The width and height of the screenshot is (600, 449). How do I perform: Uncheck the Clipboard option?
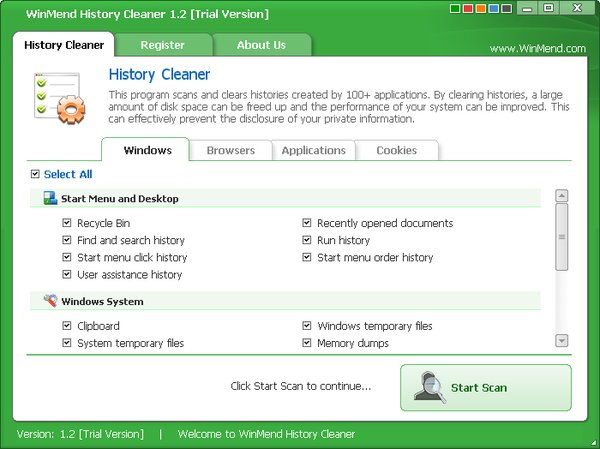66,326
